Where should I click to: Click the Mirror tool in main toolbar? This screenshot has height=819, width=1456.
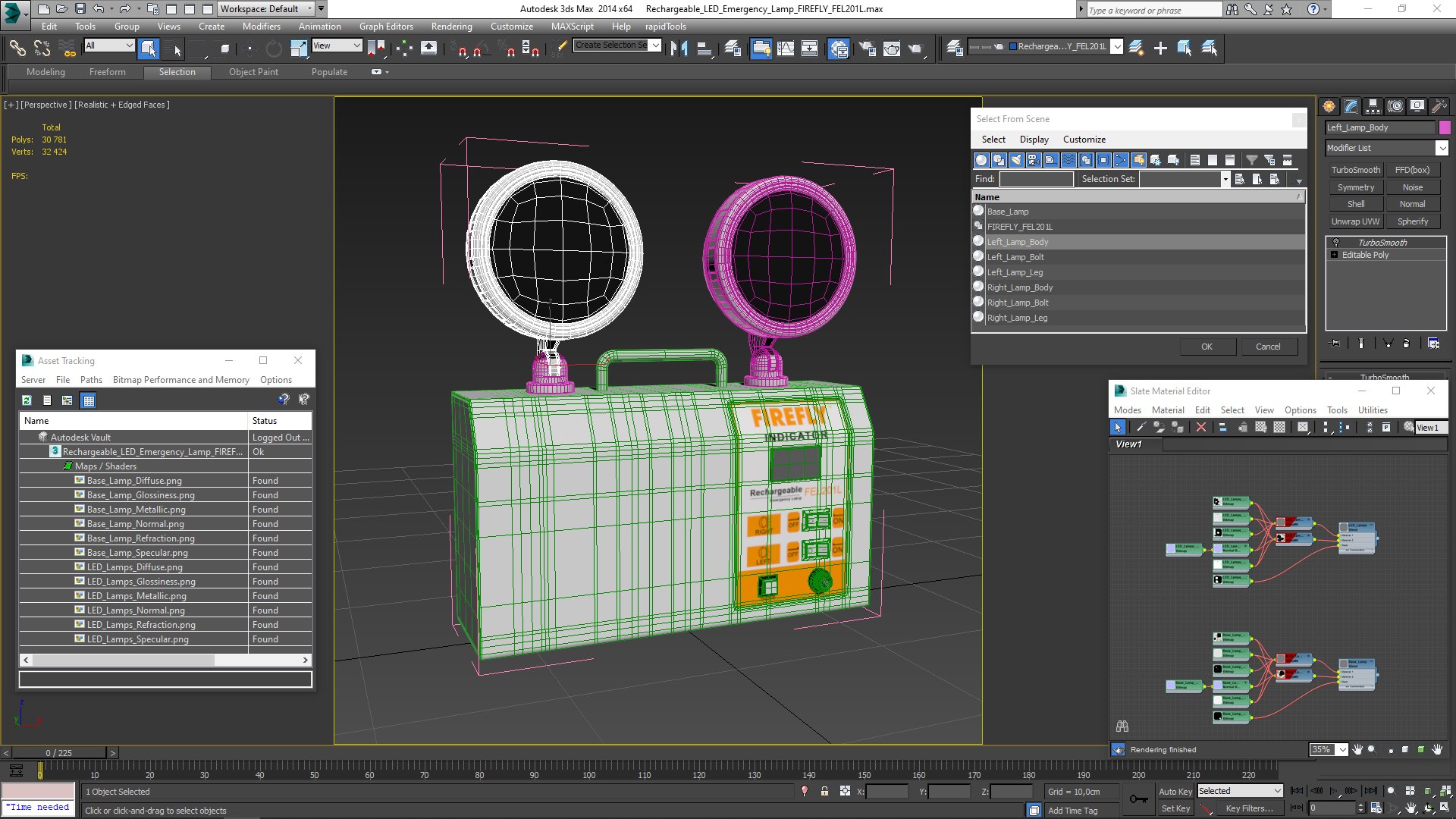(679, 49)
